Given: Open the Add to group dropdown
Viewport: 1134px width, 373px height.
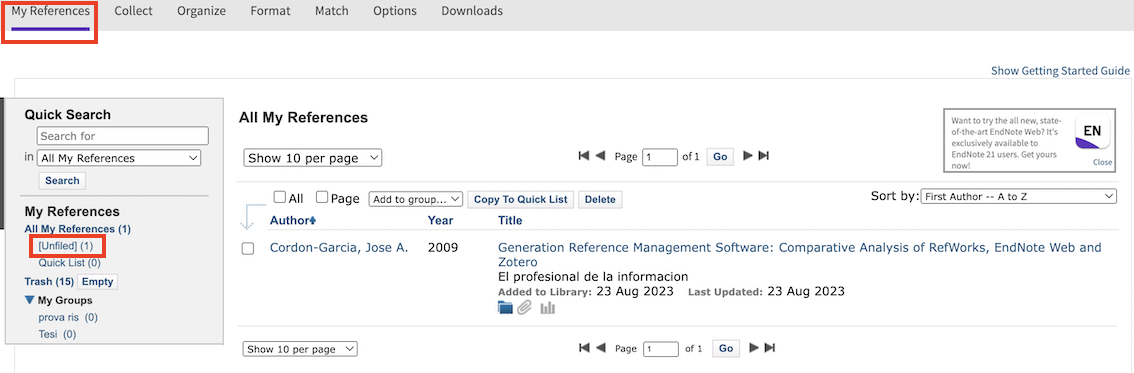Looking at the screenshot, I should (x=415, y=199).
